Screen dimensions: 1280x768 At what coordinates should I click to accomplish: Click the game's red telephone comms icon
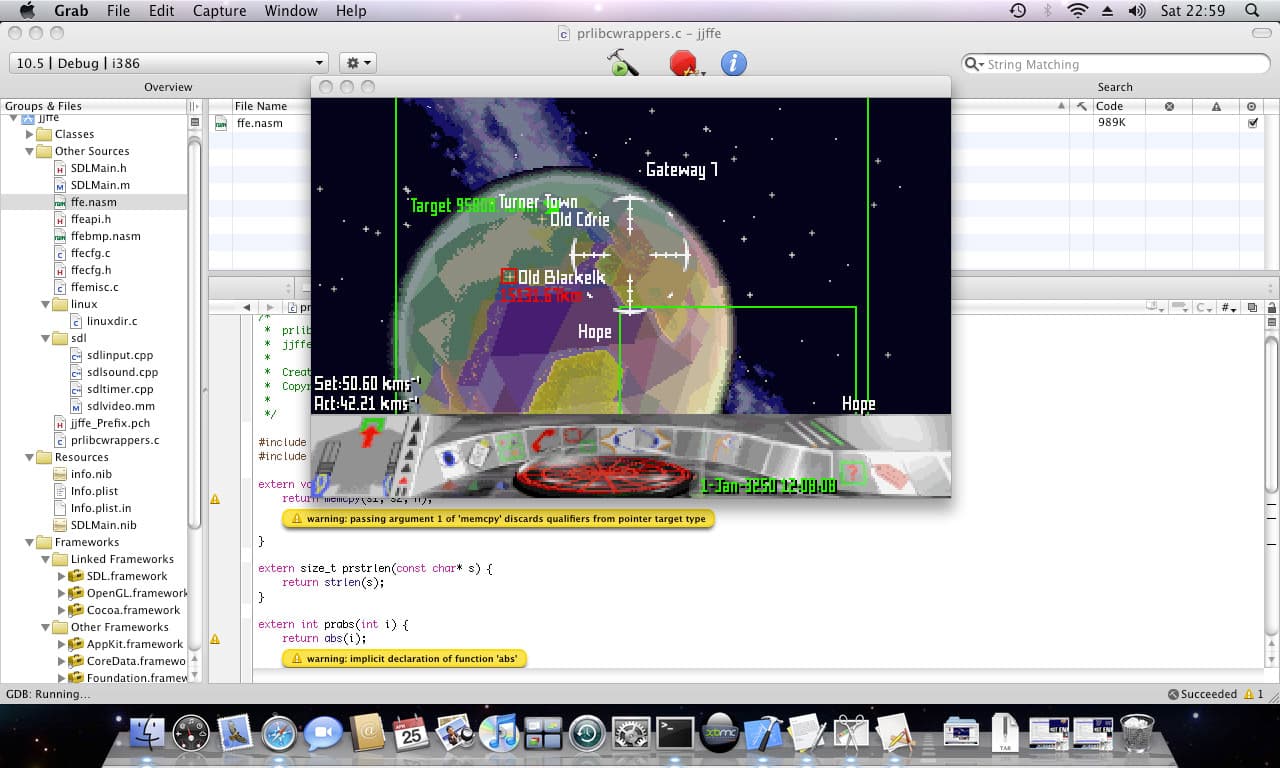pos(542,439)
